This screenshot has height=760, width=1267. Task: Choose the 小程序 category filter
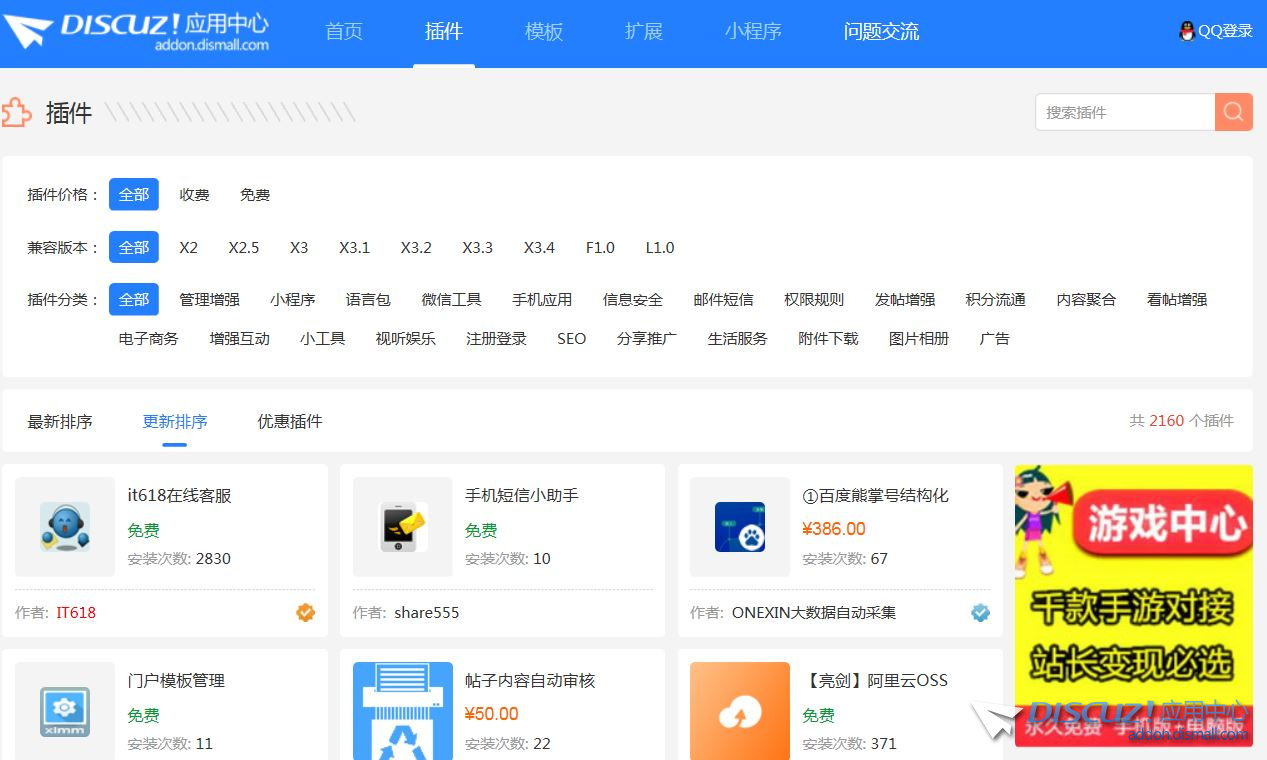click(293, 299)
